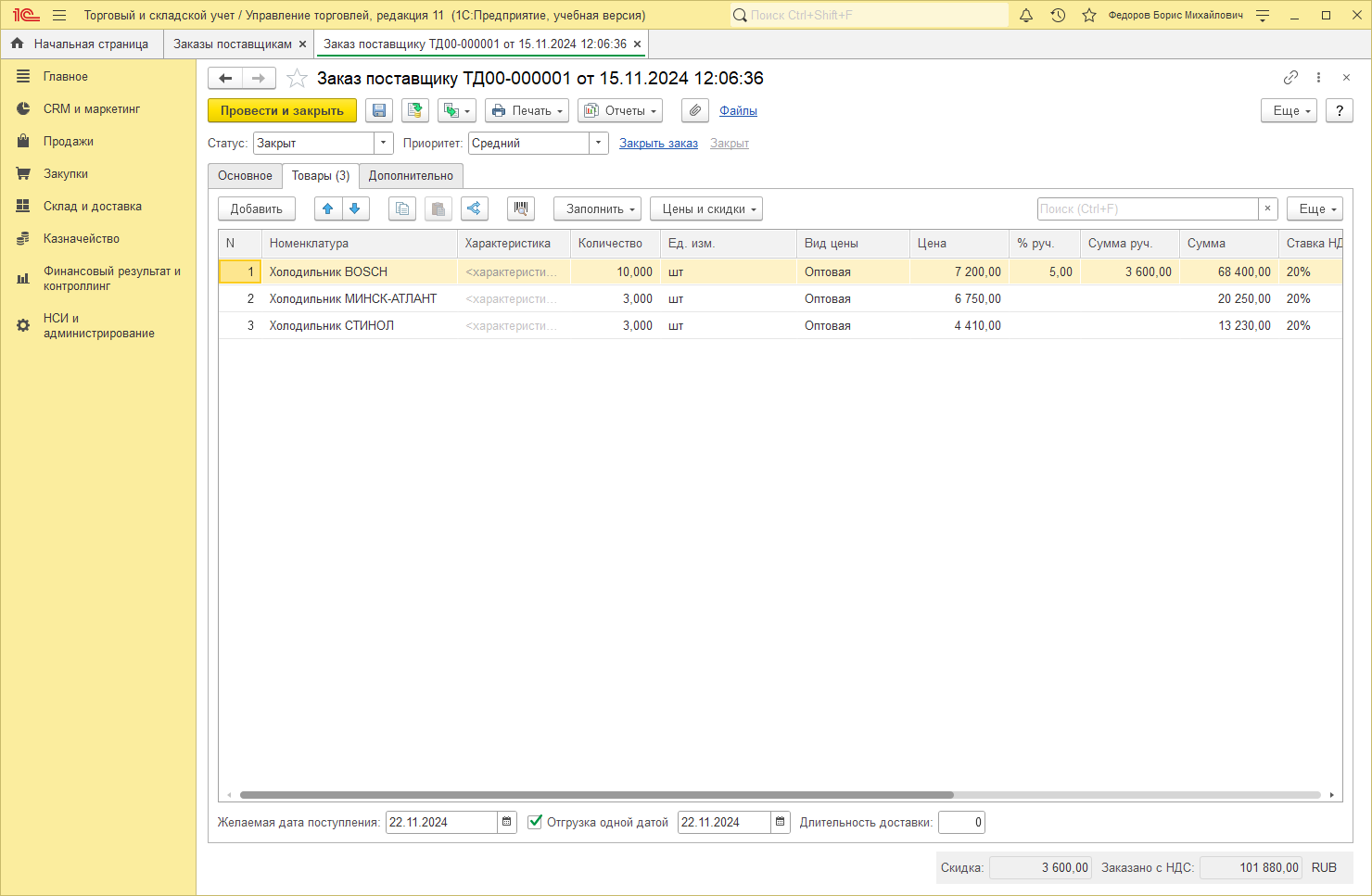1372x896 pixels.
Task: Move row up with blue arrow
Action: point(328,209)
